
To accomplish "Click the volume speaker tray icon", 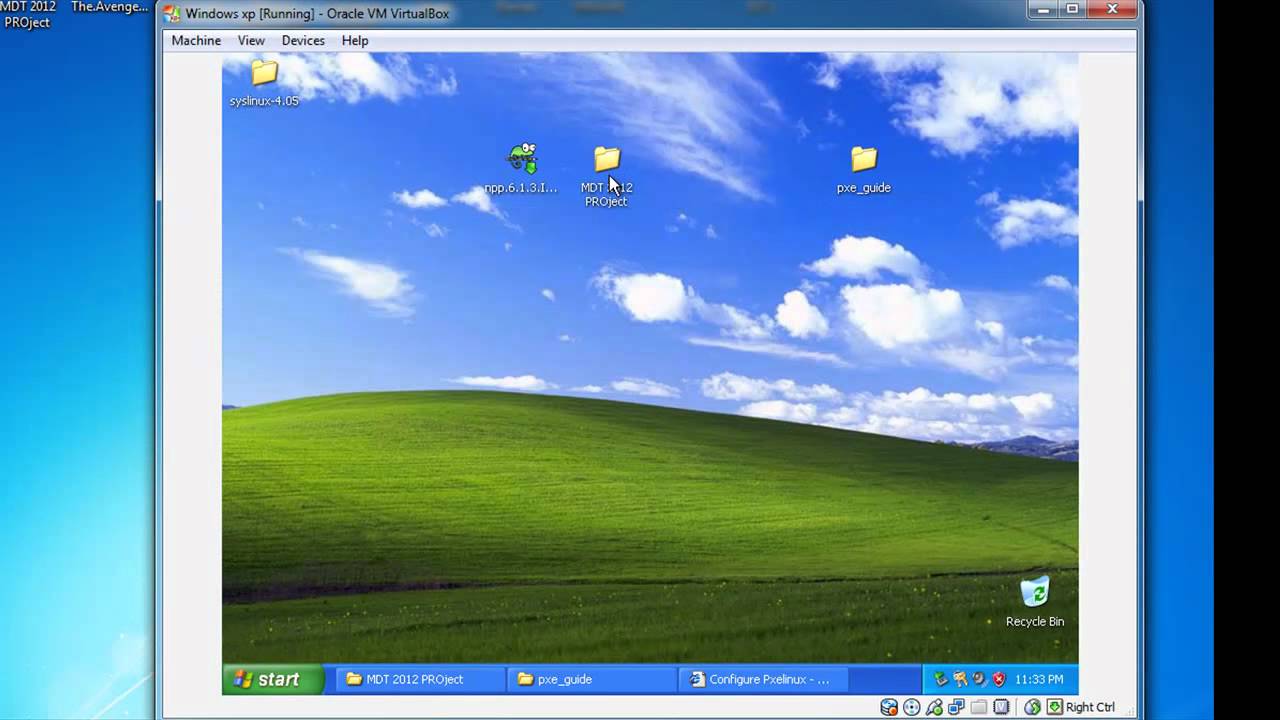I will click(980, 679).
